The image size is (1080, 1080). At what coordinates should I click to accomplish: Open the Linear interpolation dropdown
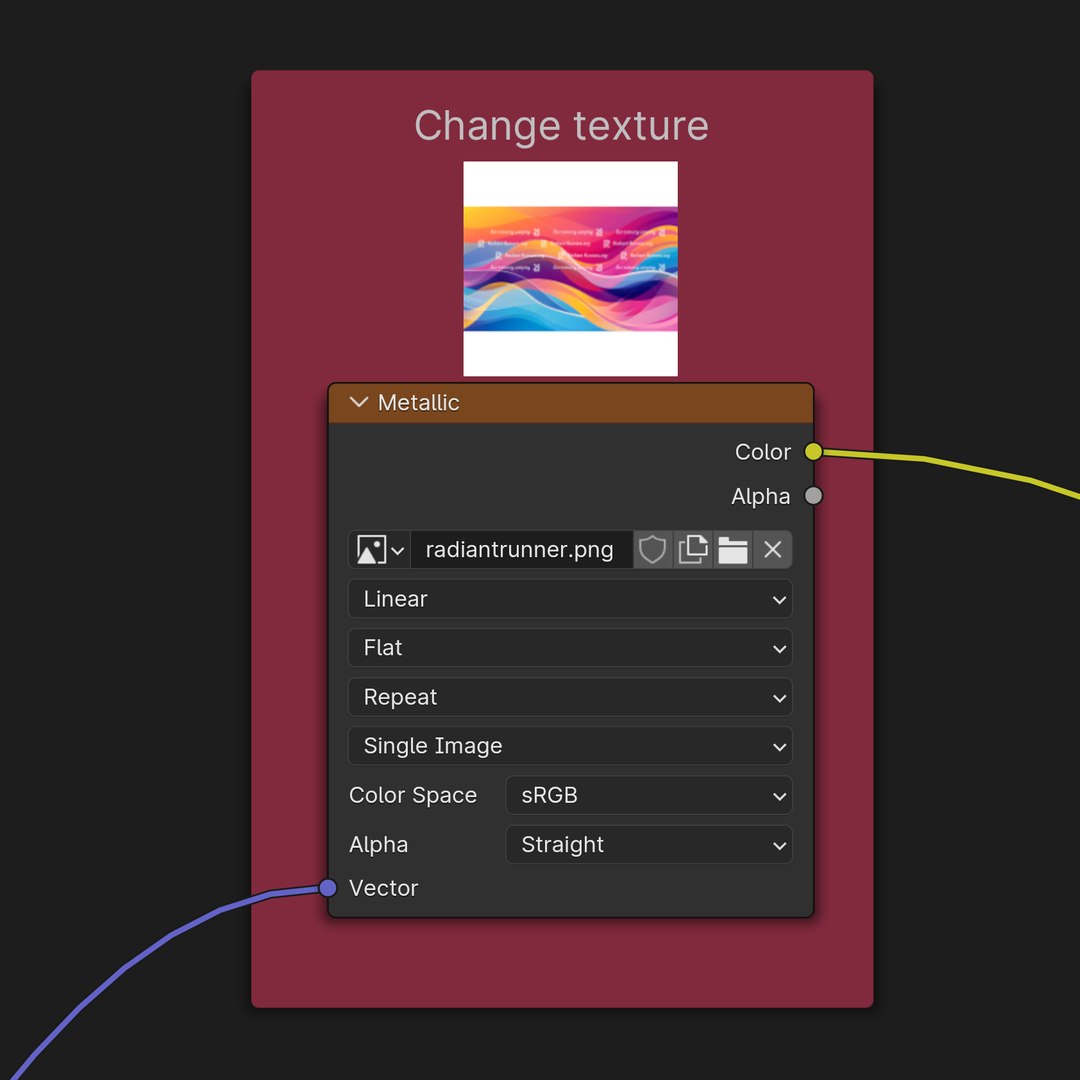point(570,599)
